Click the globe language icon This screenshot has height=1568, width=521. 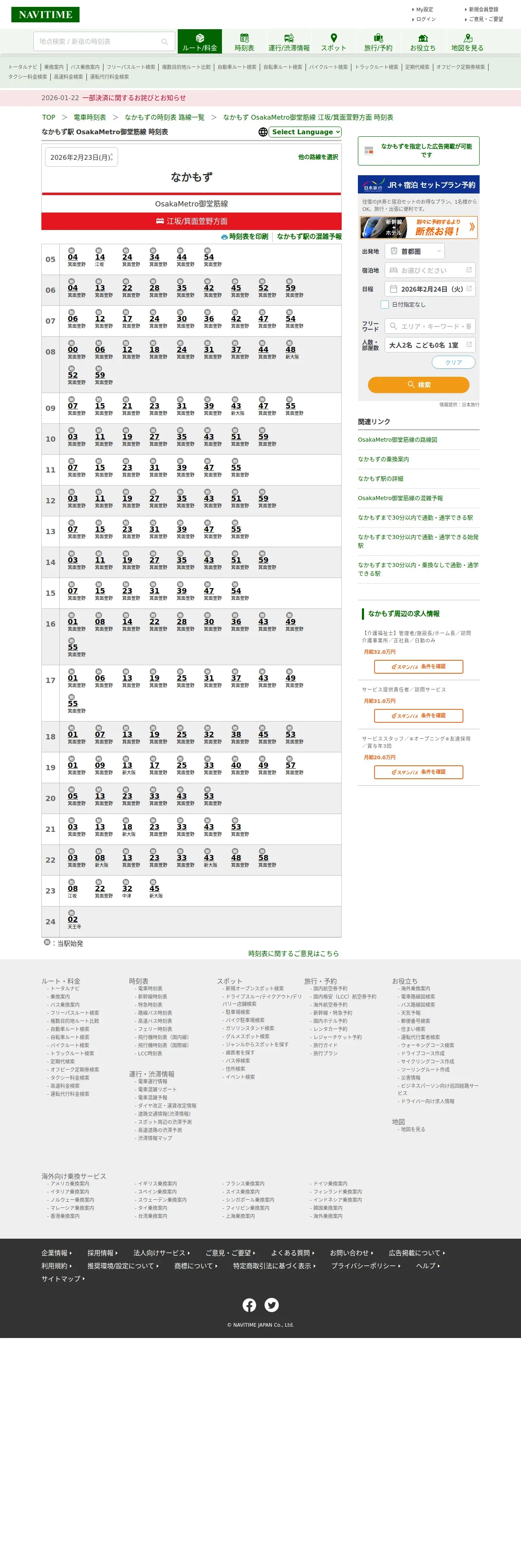pos(263,132)
